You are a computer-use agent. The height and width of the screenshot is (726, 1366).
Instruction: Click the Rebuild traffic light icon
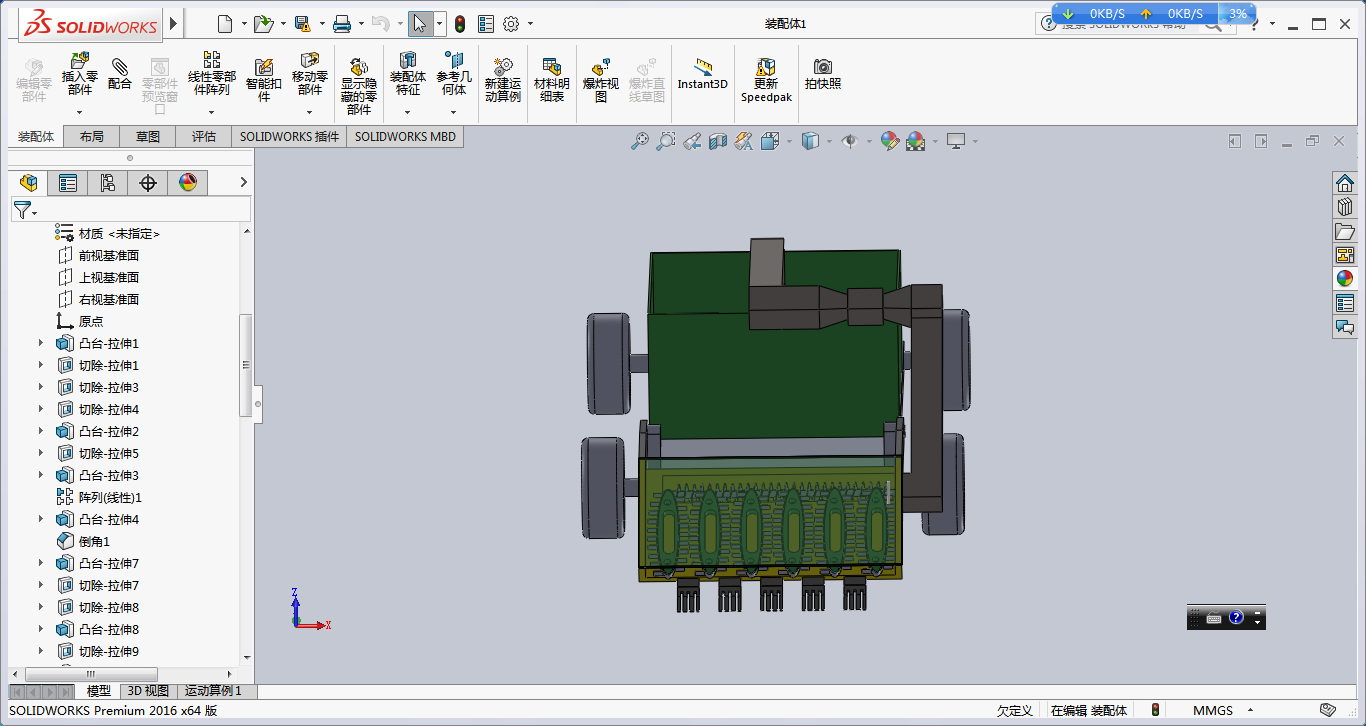[460, 24]
